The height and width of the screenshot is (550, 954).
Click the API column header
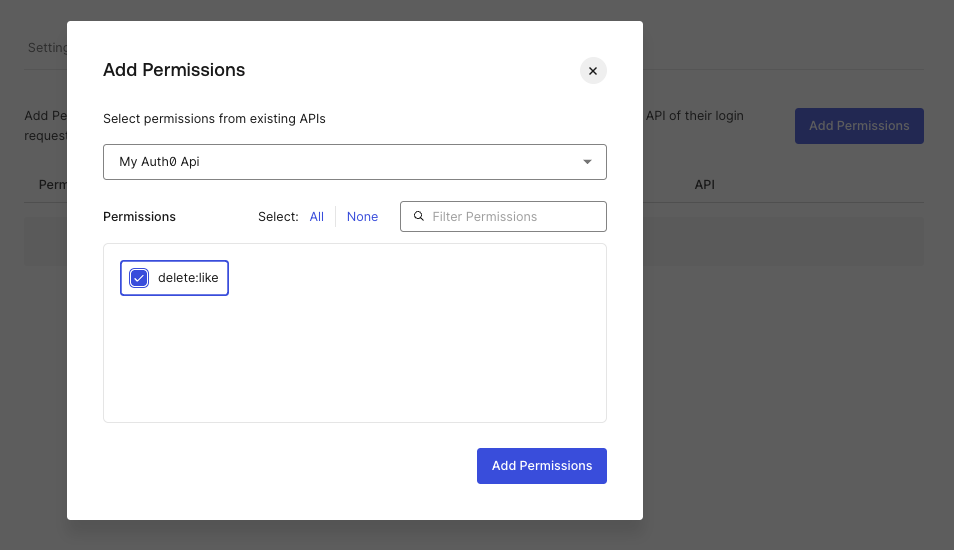click(x=704, y=185)
